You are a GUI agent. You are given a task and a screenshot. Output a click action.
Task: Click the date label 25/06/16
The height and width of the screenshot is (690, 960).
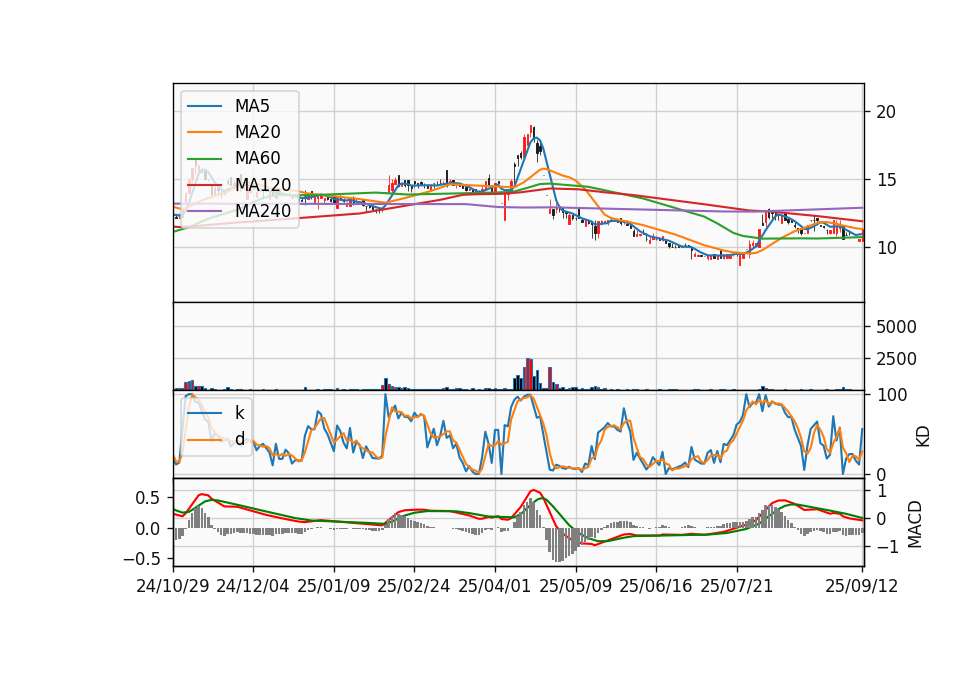click(656, 586)
